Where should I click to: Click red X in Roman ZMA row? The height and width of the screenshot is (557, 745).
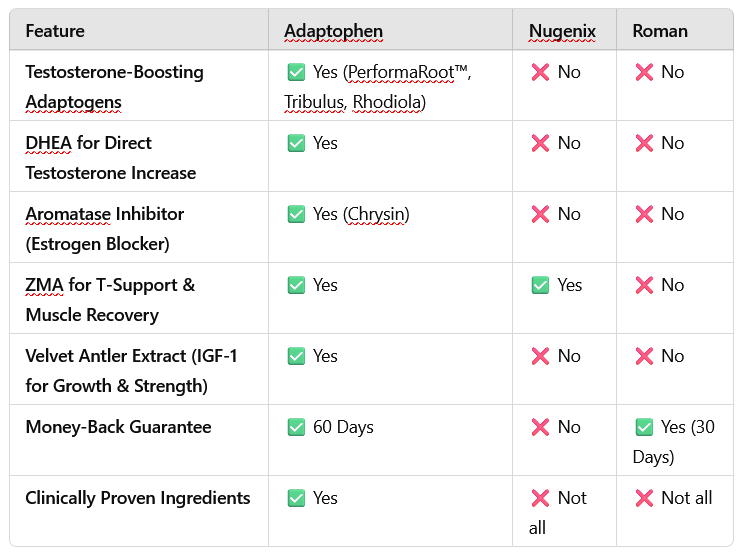[644, 285]
